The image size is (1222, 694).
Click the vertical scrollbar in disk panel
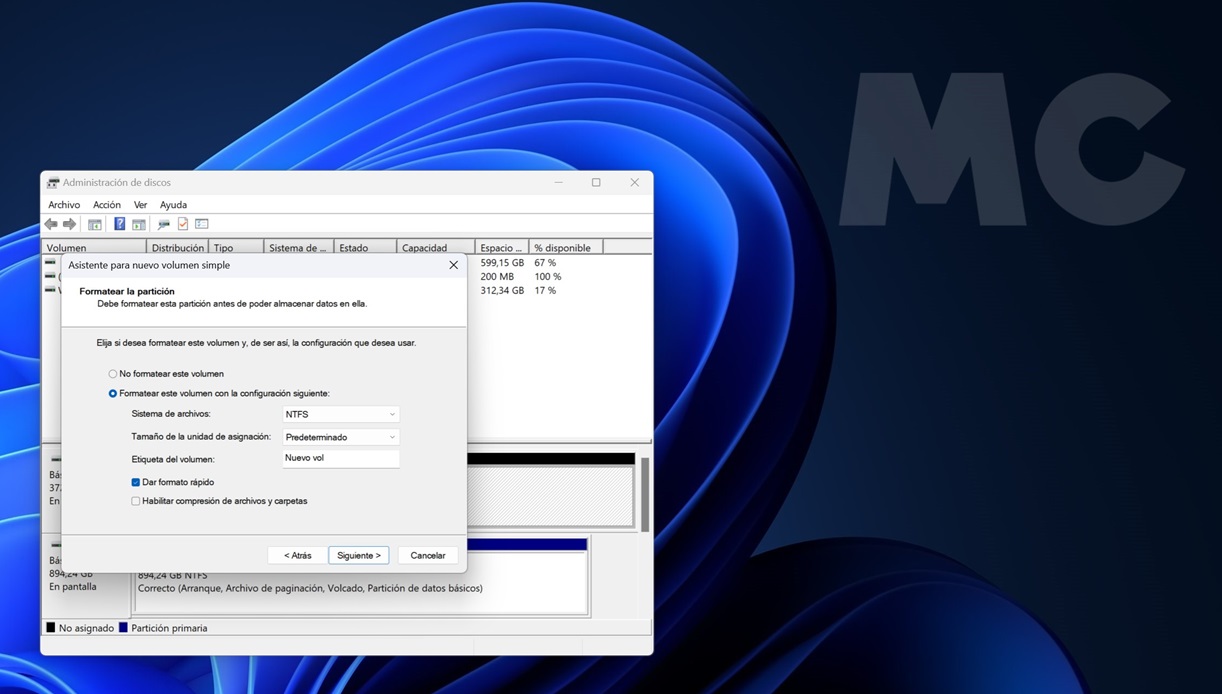[645, 495]
